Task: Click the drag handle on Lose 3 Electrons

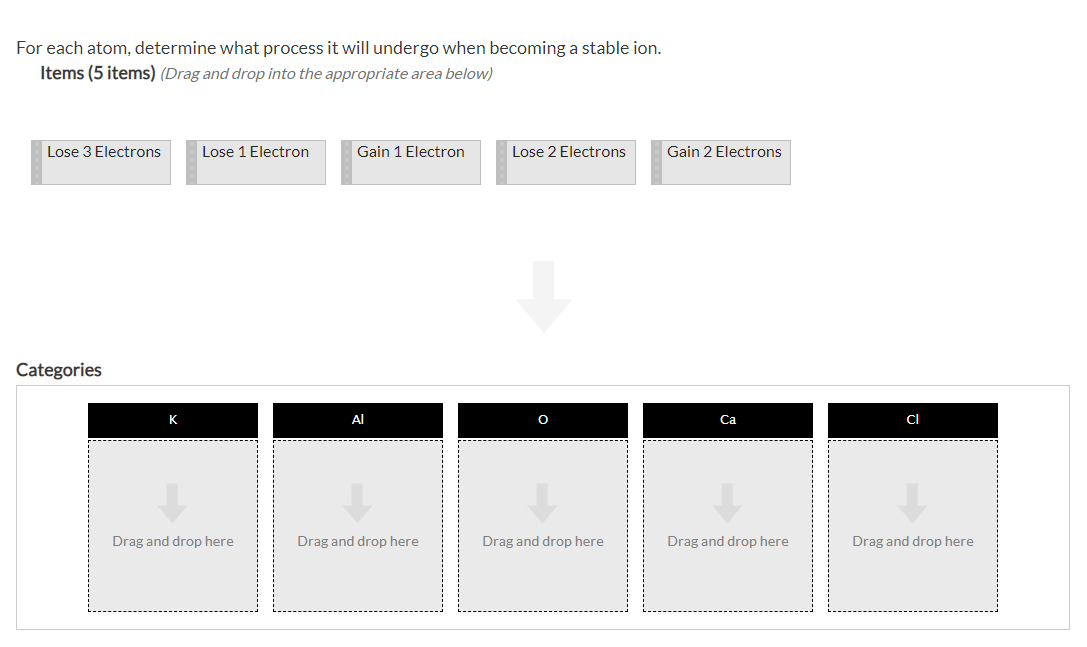Action: [x=36, y=162]
